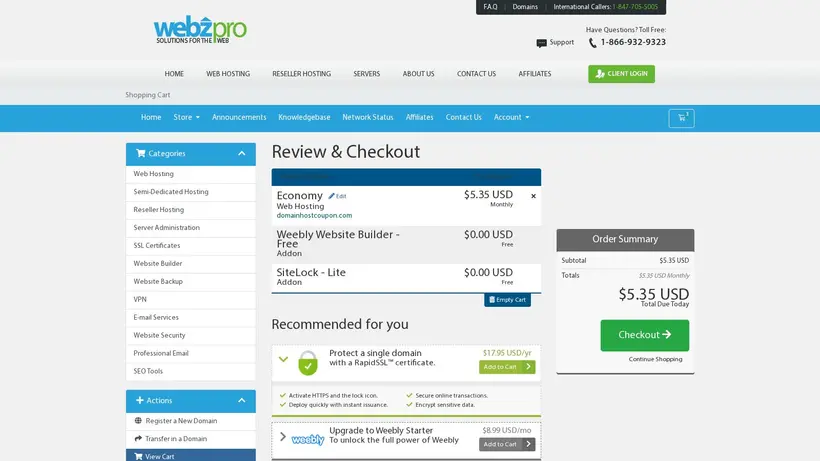The width and height of the screenshot is (820, 461).
Task: Click the Transfer in a Domain arrow icon
Action: pyautogui.click(x=138, y=439)
